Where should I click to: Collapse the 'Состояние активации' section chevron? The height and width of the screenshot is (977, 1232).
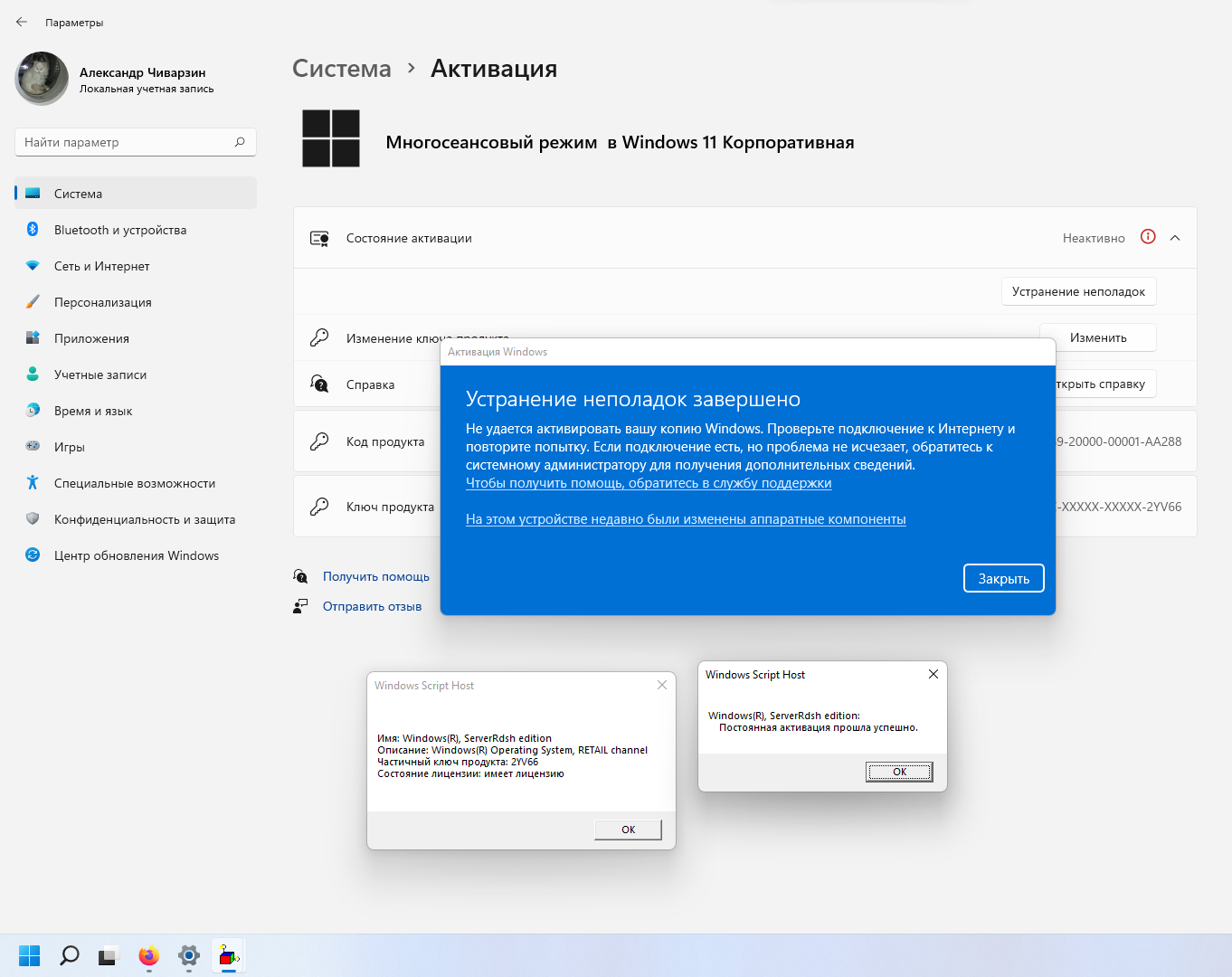(1175, 238)
